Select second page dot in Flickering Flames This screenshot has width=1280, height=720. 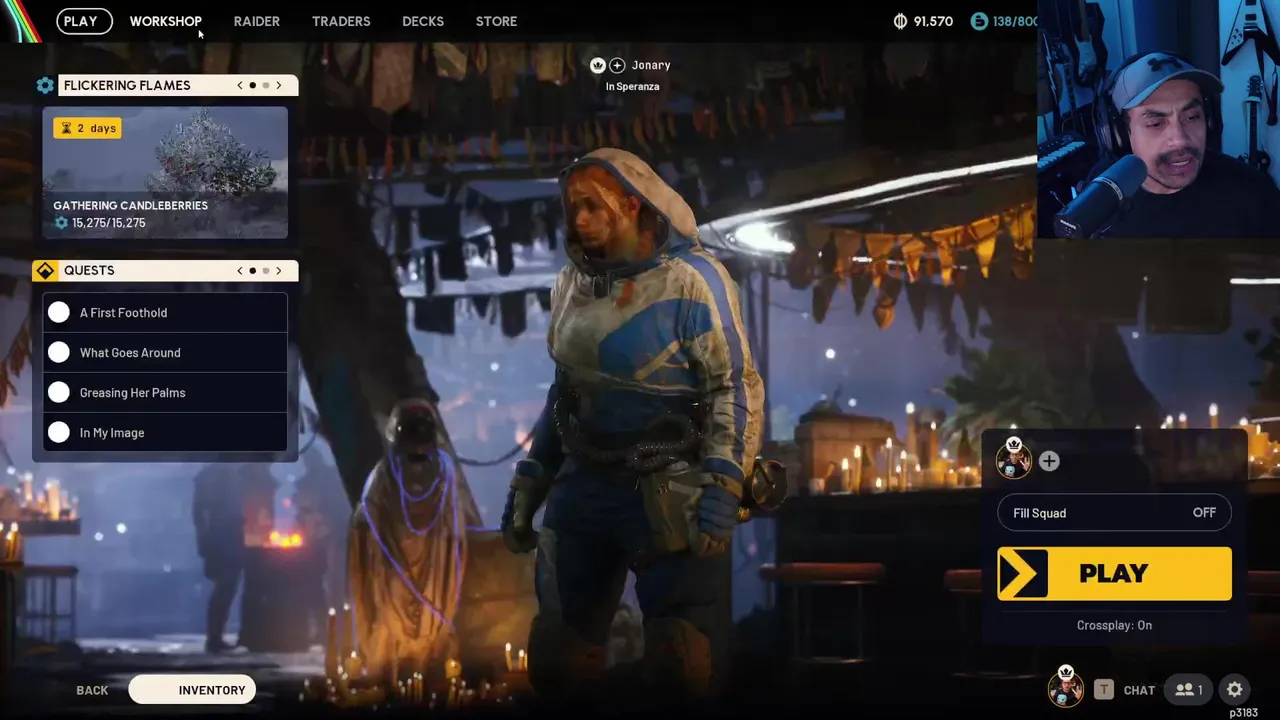point(265,86)
